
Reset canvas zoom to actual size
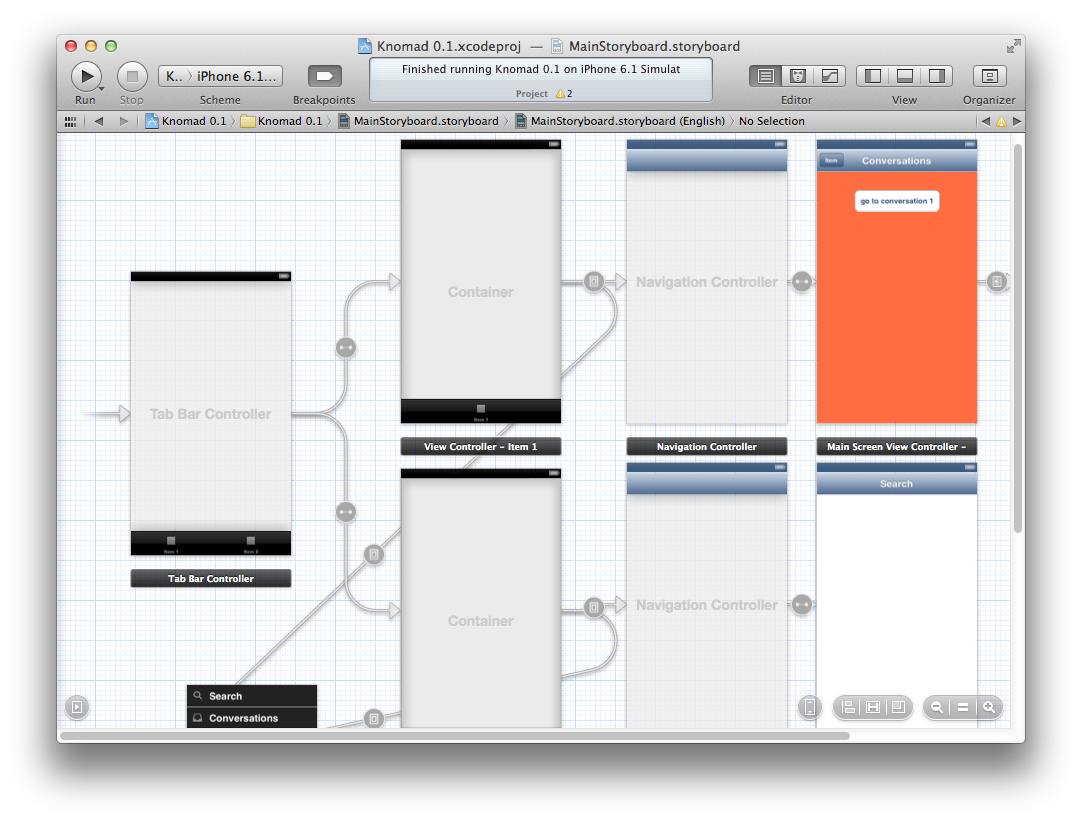963,707
